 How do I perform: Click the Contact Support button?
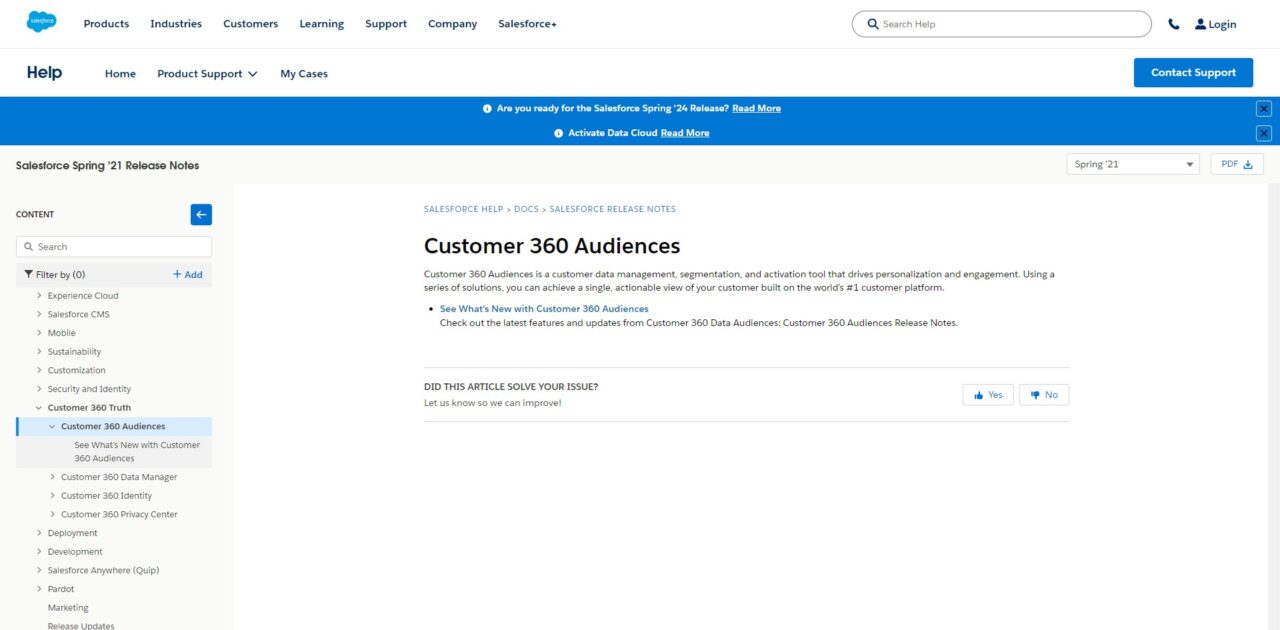[1193, 73]
